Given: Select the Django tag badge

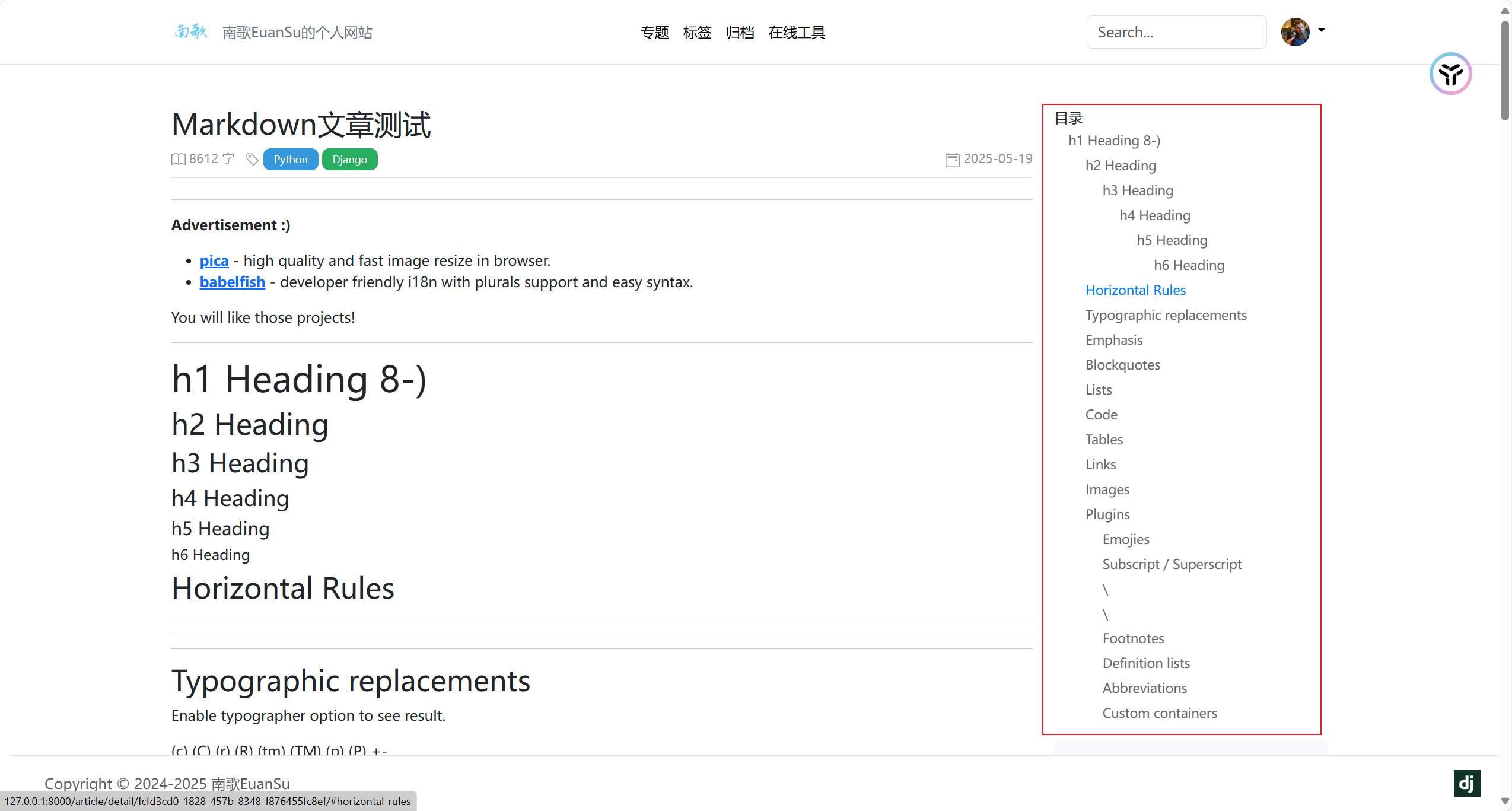Looking at the screenshot, I should [349, 159].
